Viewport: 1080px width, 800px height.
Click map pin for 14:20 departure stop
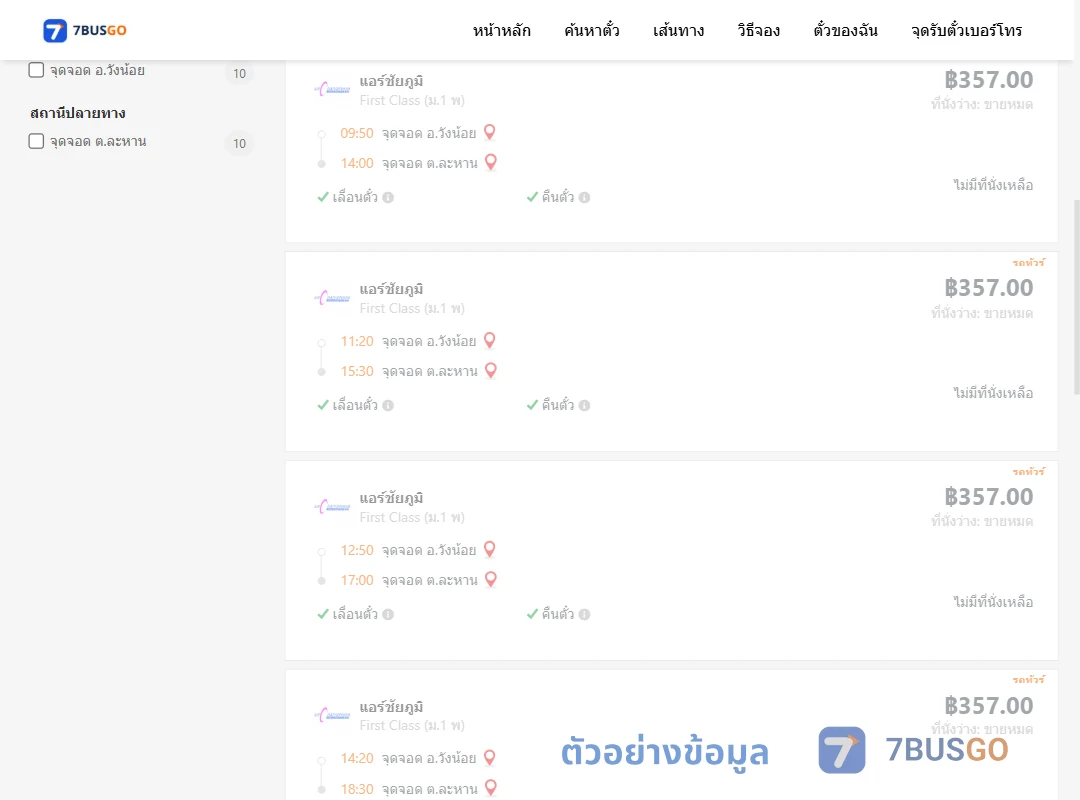point(490,757)
